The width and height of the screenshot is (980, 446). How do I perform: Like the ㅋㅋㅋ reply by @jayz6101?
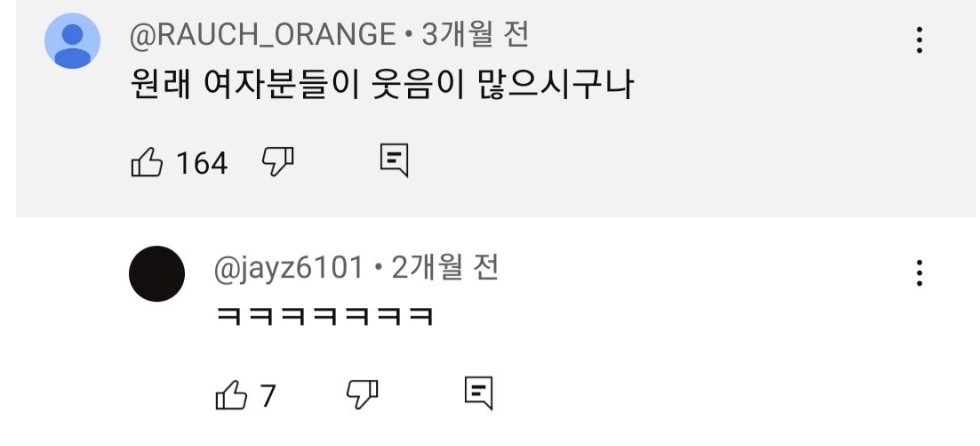(x=231, y=395)
